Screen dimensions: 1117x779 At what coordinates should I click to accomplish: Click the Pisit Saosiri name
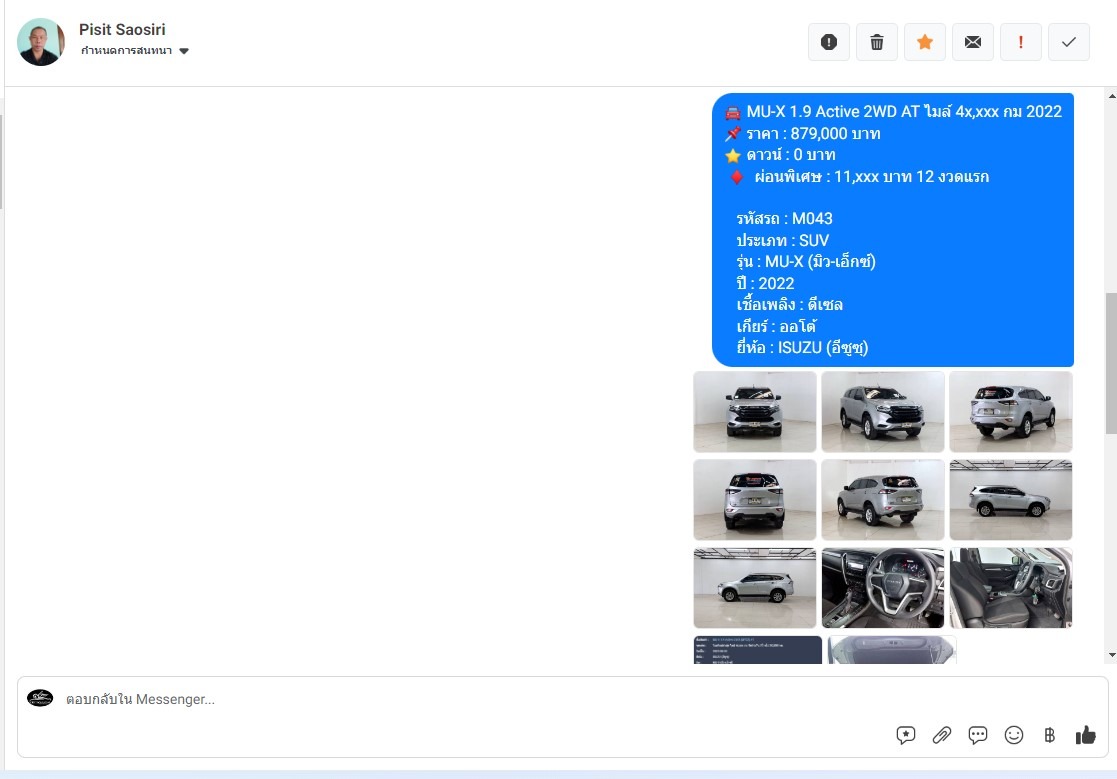tap(122, 29)
